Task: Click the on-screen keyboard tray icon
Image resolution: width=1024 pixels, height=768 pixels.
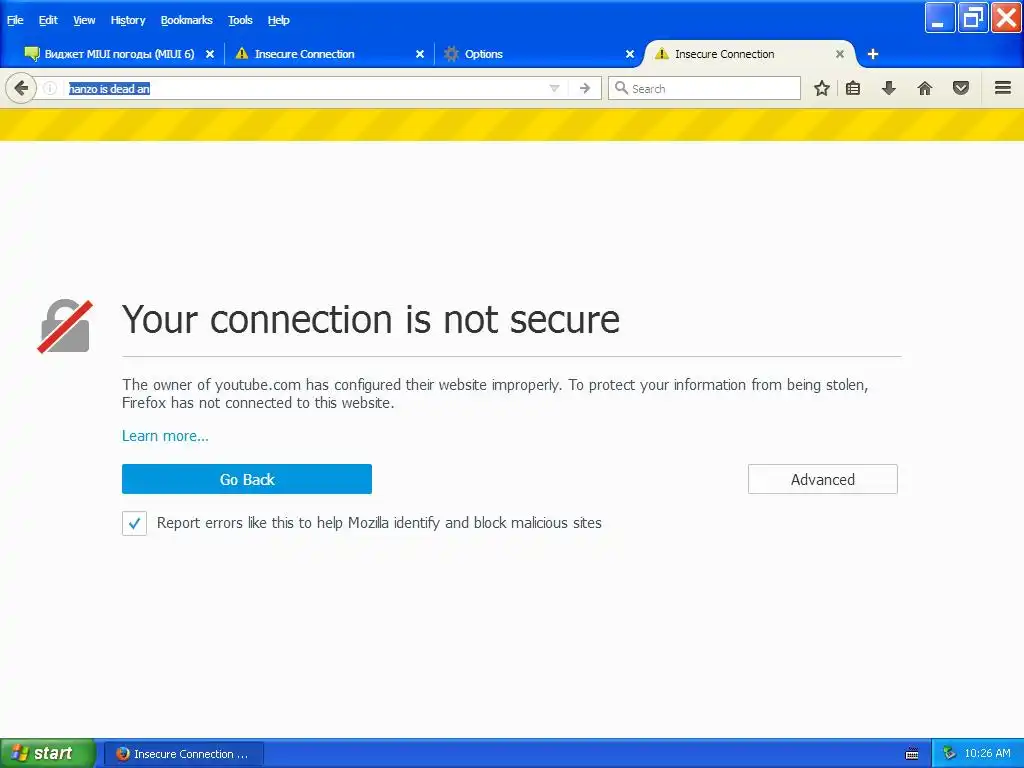Action: (912, 754)
